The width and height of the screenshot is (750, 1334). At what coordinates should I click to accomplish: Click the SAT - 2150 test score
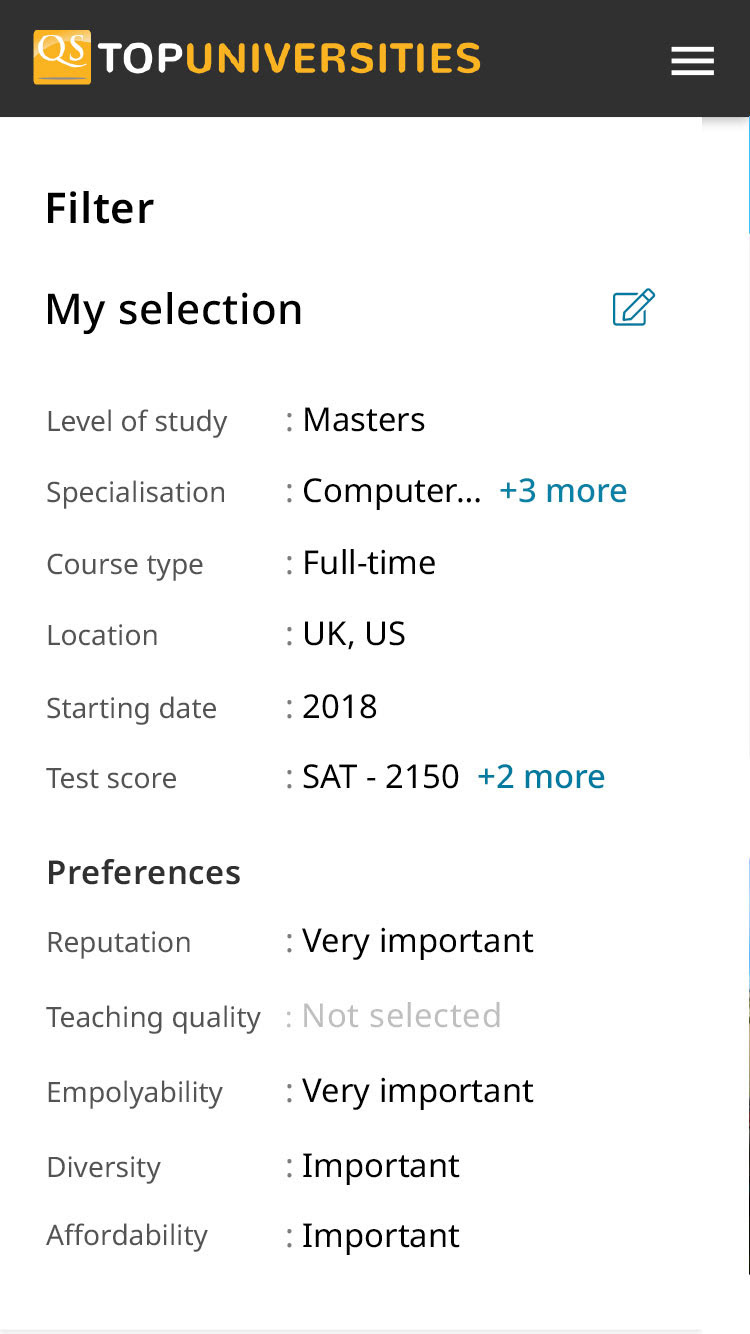point(381,776)
